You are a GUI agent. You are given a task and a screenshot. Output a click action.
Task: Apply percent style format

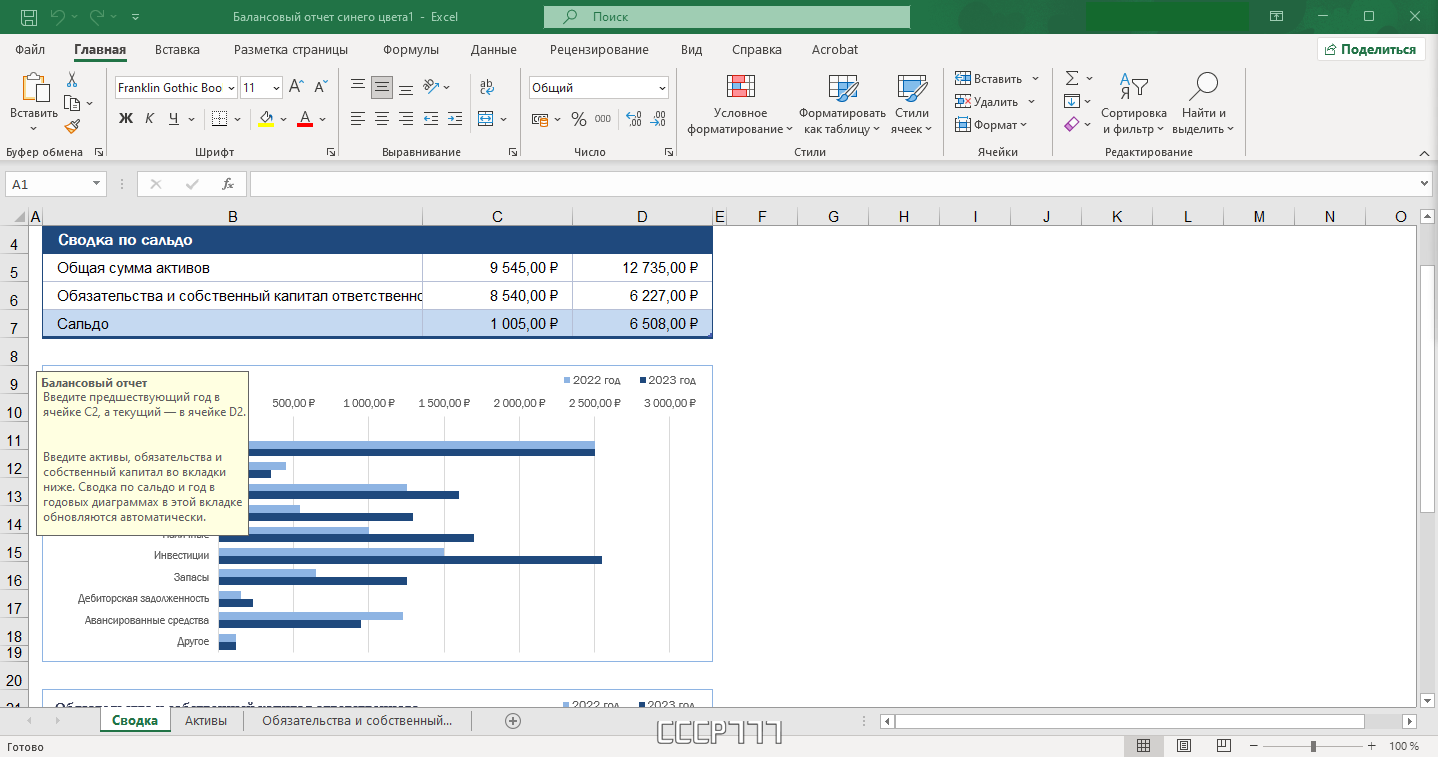point(578,119)
